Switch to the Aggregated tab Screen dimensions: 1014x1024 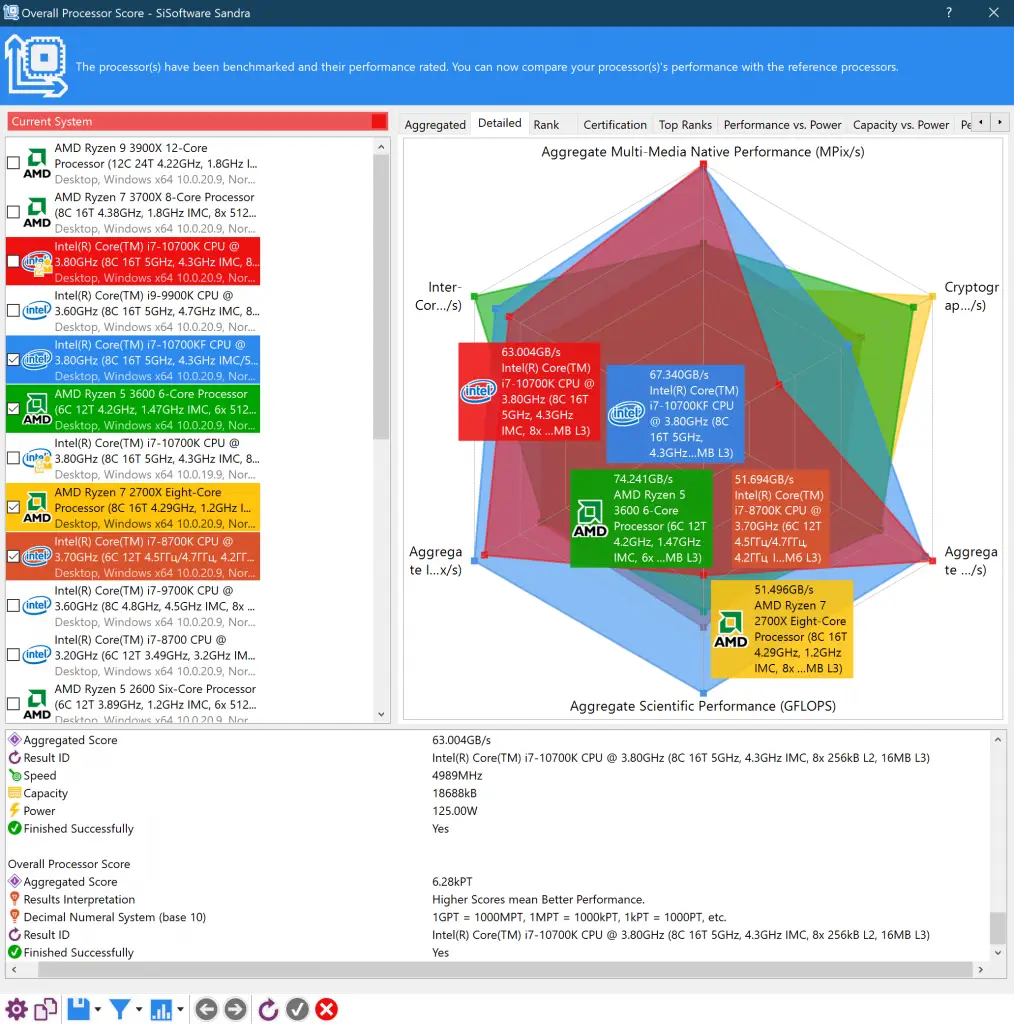click(x=435, y=125)
